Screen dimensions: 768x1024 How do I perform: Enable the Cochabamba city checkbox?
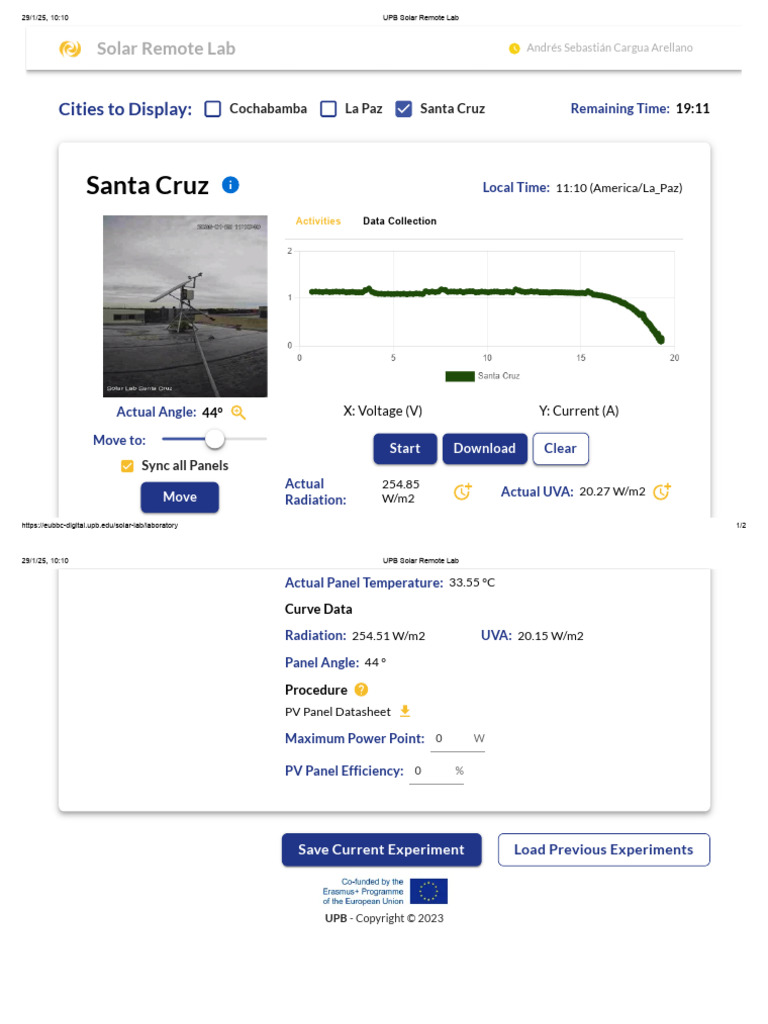click(x=213, y=109)
